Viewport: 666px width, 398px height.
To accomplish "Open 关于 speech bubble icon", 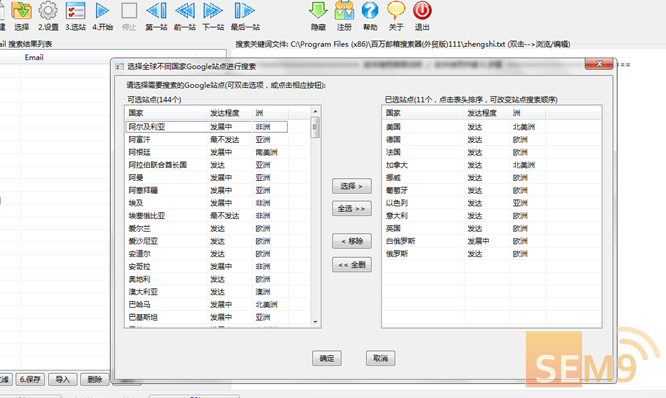I will pos(396,11).
